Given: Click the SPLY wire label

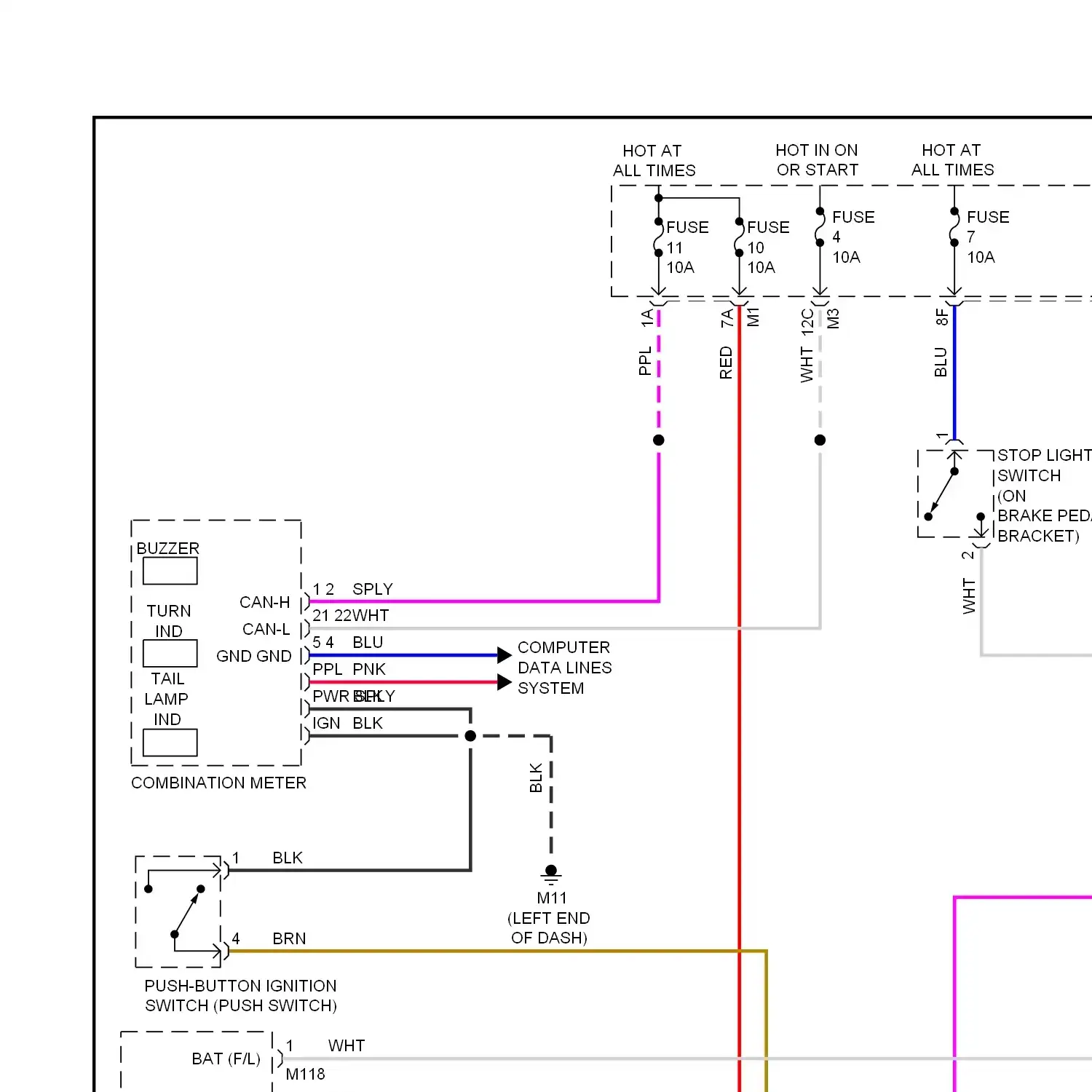Looking at the screenshot, I should (x=373, y=589).
